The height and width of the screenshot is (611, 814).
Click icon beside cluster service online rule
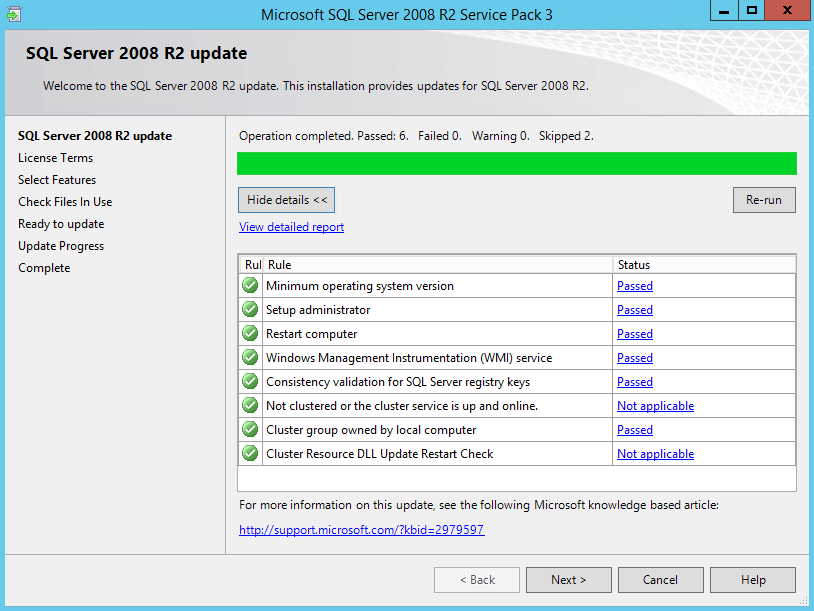click(249, 405)
